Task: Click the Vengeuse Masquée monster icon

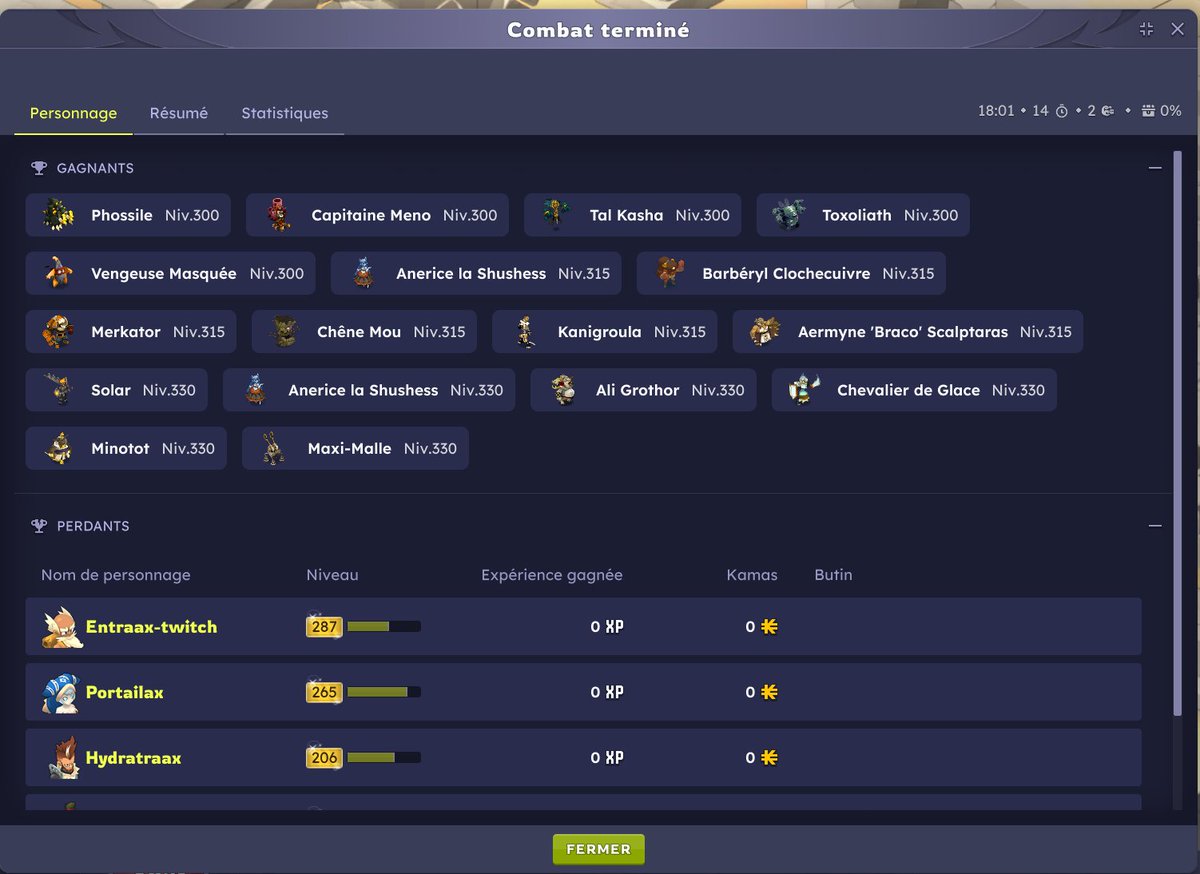Action: tap(59, 273)
